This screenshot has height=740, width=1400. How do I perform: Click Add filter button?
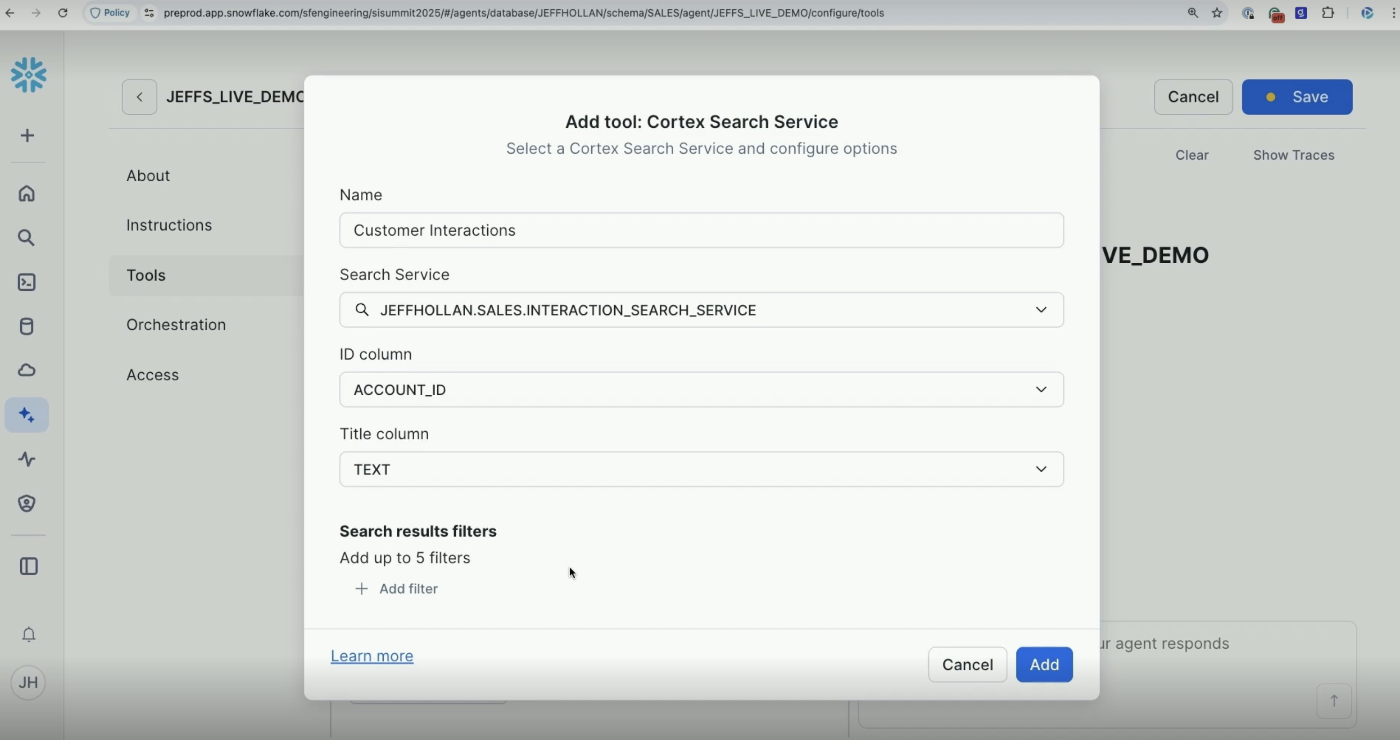click(x=396, y=589)
